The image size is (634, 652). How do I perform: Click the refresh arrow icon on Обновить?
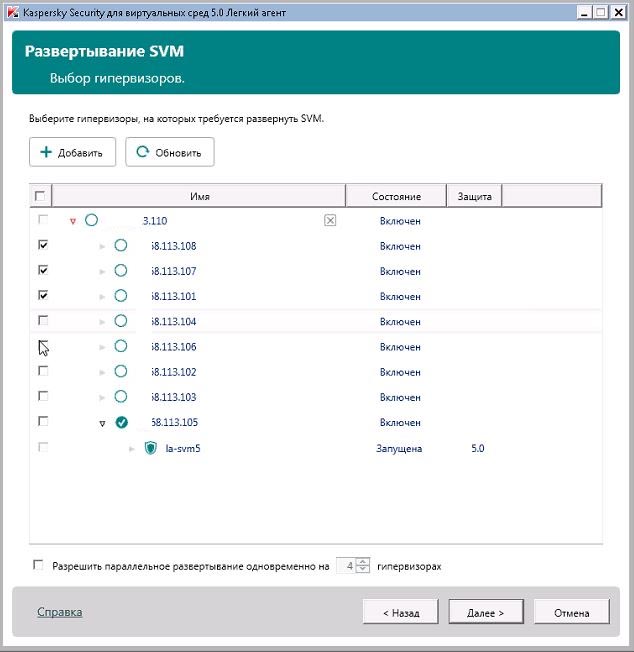[143, 152]
